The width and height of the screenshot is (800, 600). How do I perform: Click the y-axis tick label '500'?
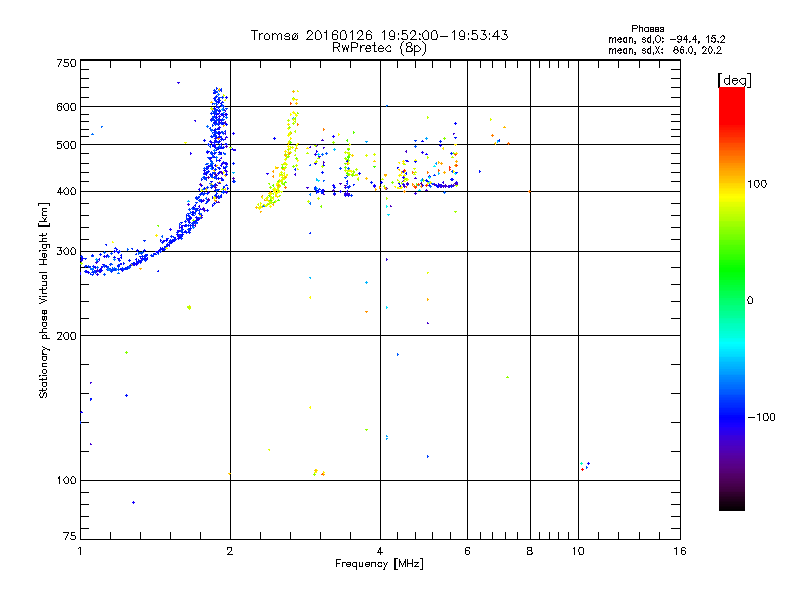click(x=66, y=145)
